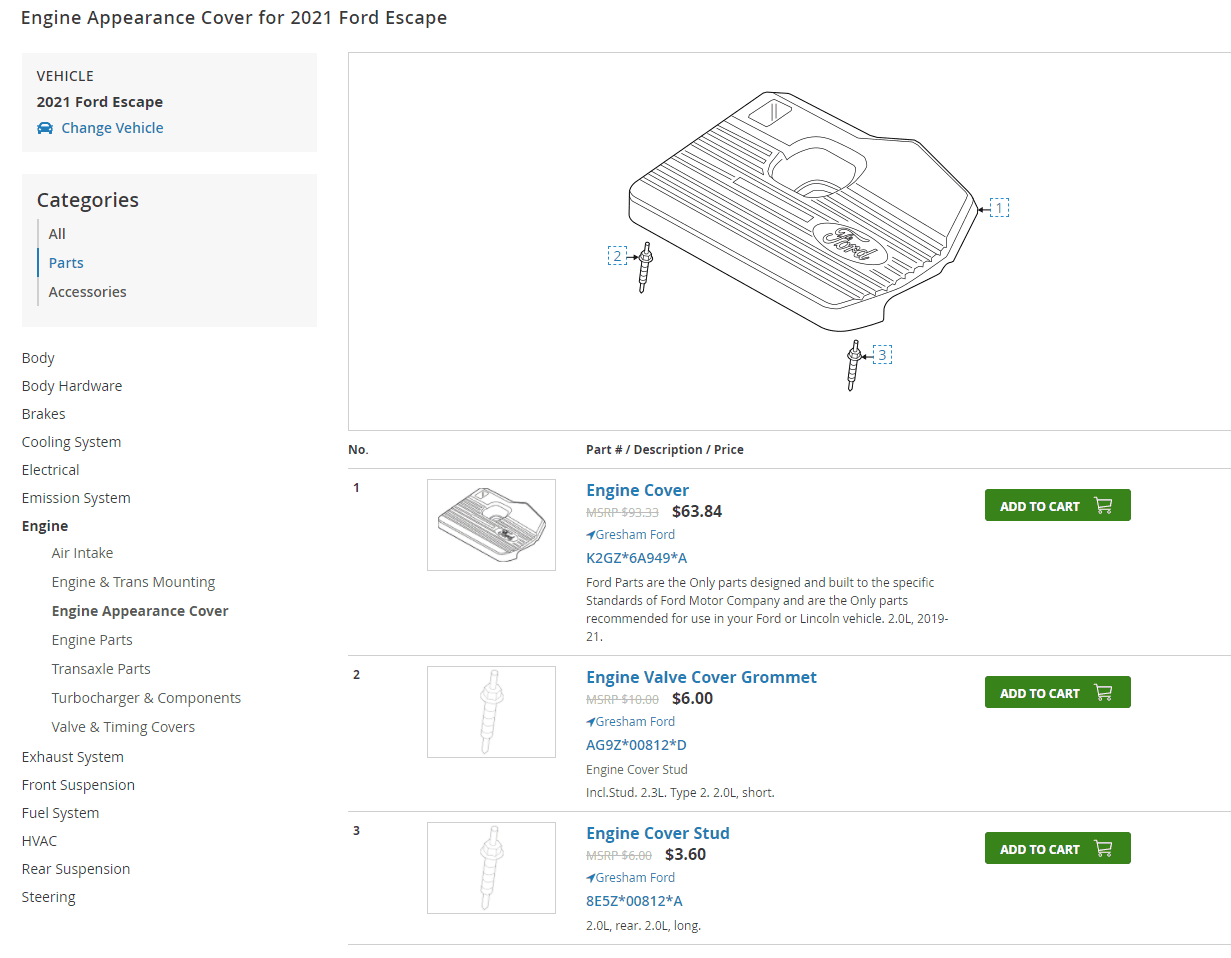The image size is (1231, 958).
Task: Click the cart icon on Engine Cover Stud's button
Action: (1103, 849)
